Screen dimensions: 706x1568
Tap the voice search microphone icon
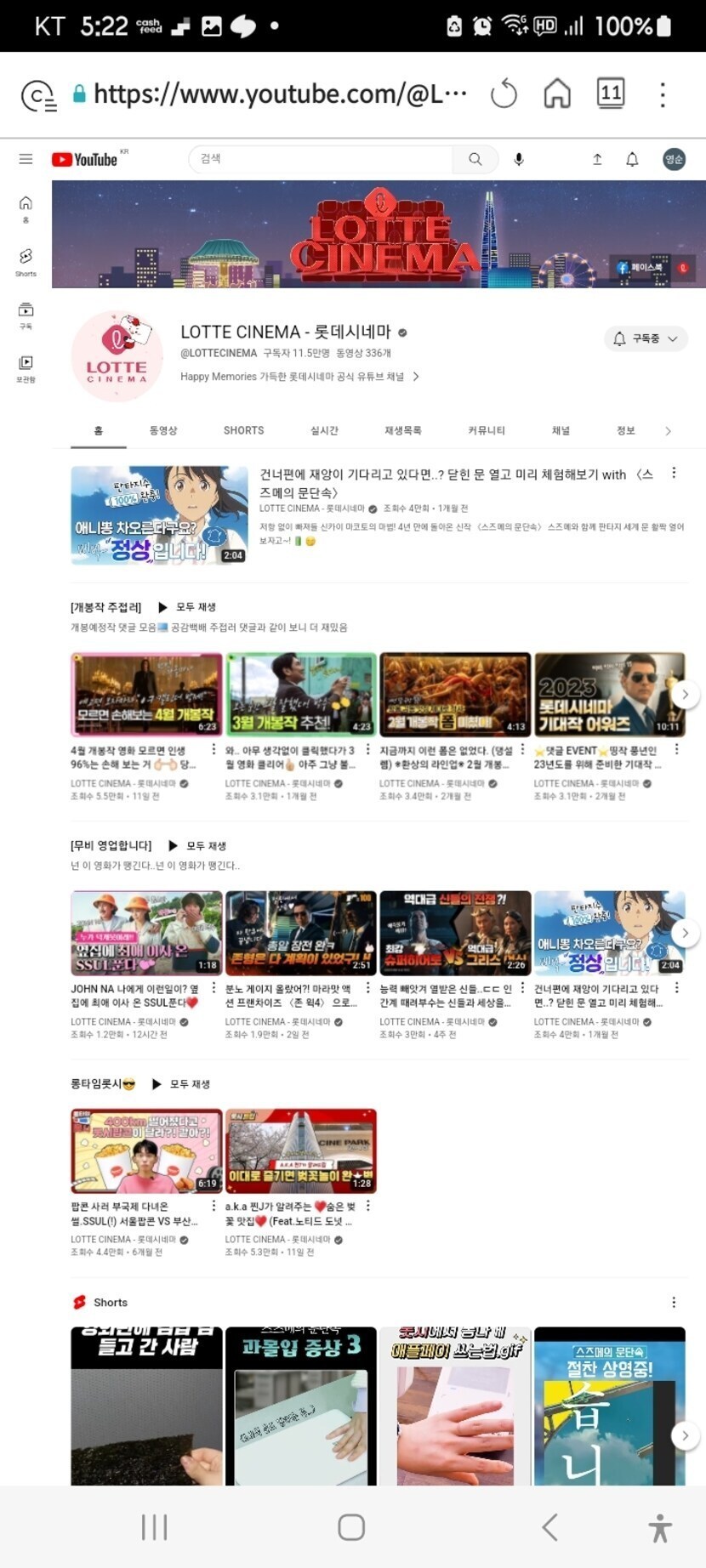point(518,159)
